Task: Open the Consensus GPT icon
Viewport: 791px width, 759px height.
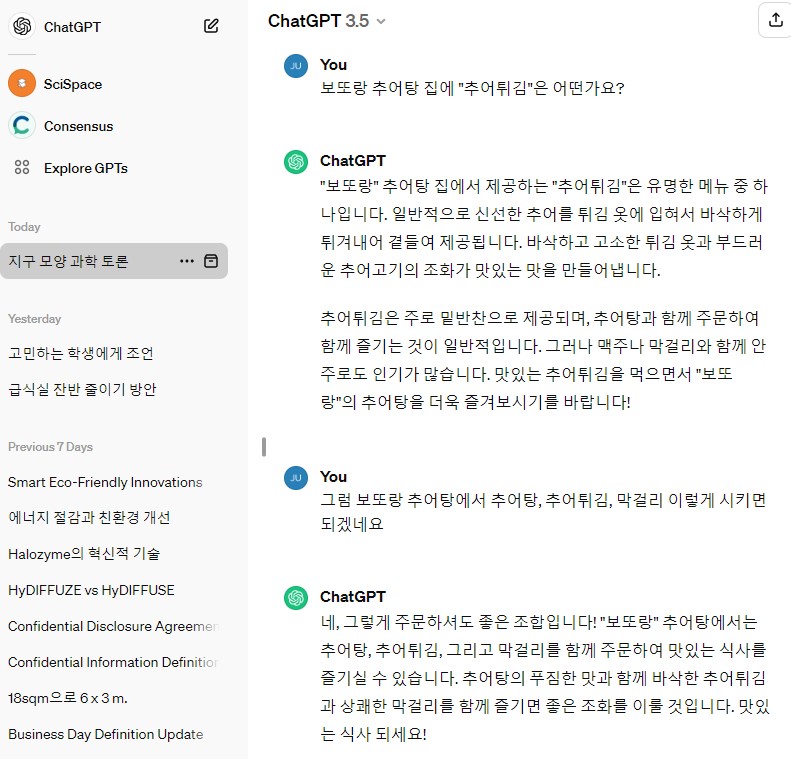Action: click(x=22, y=125)
